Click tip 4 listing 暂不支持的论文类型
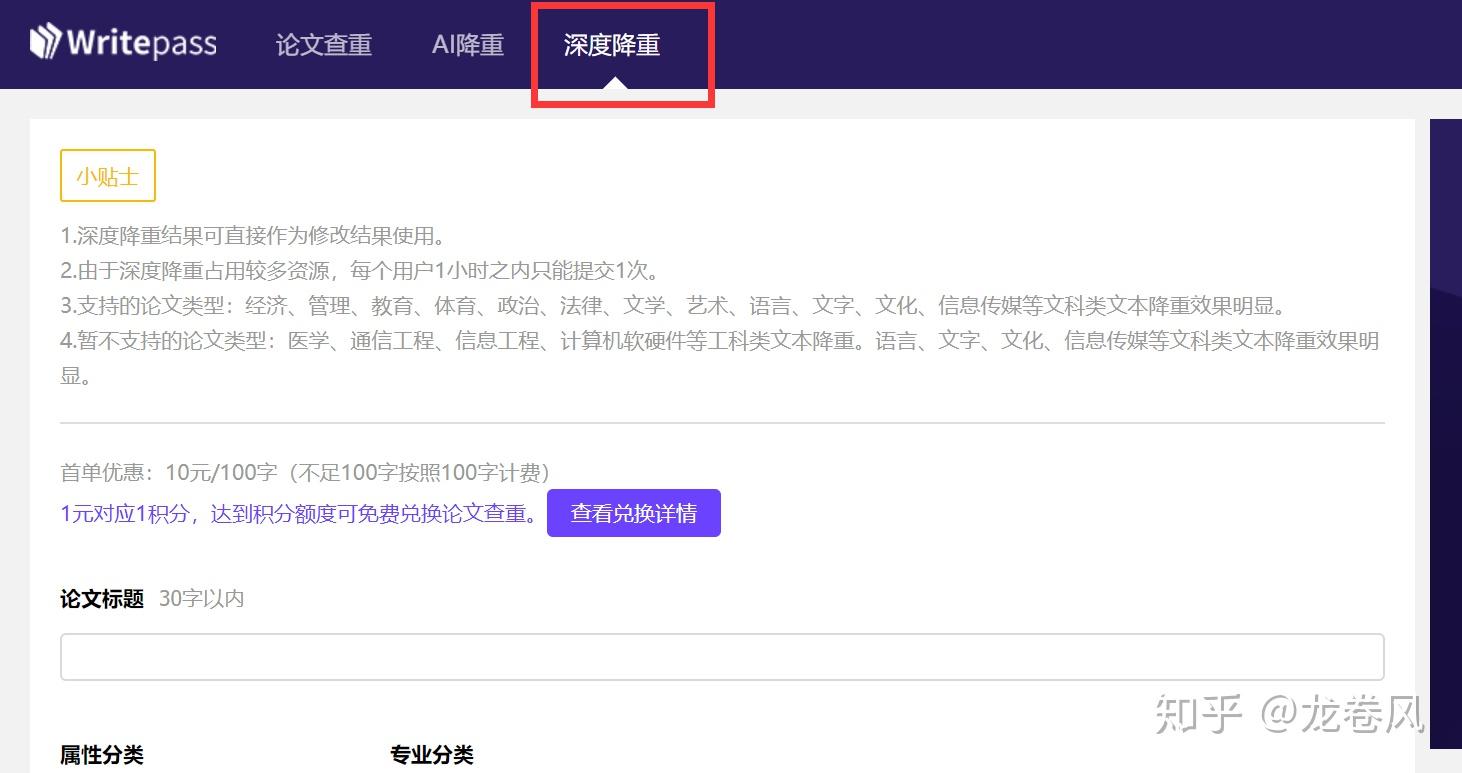This screenshot has width=1462, height=773. [x=720, y=358]
